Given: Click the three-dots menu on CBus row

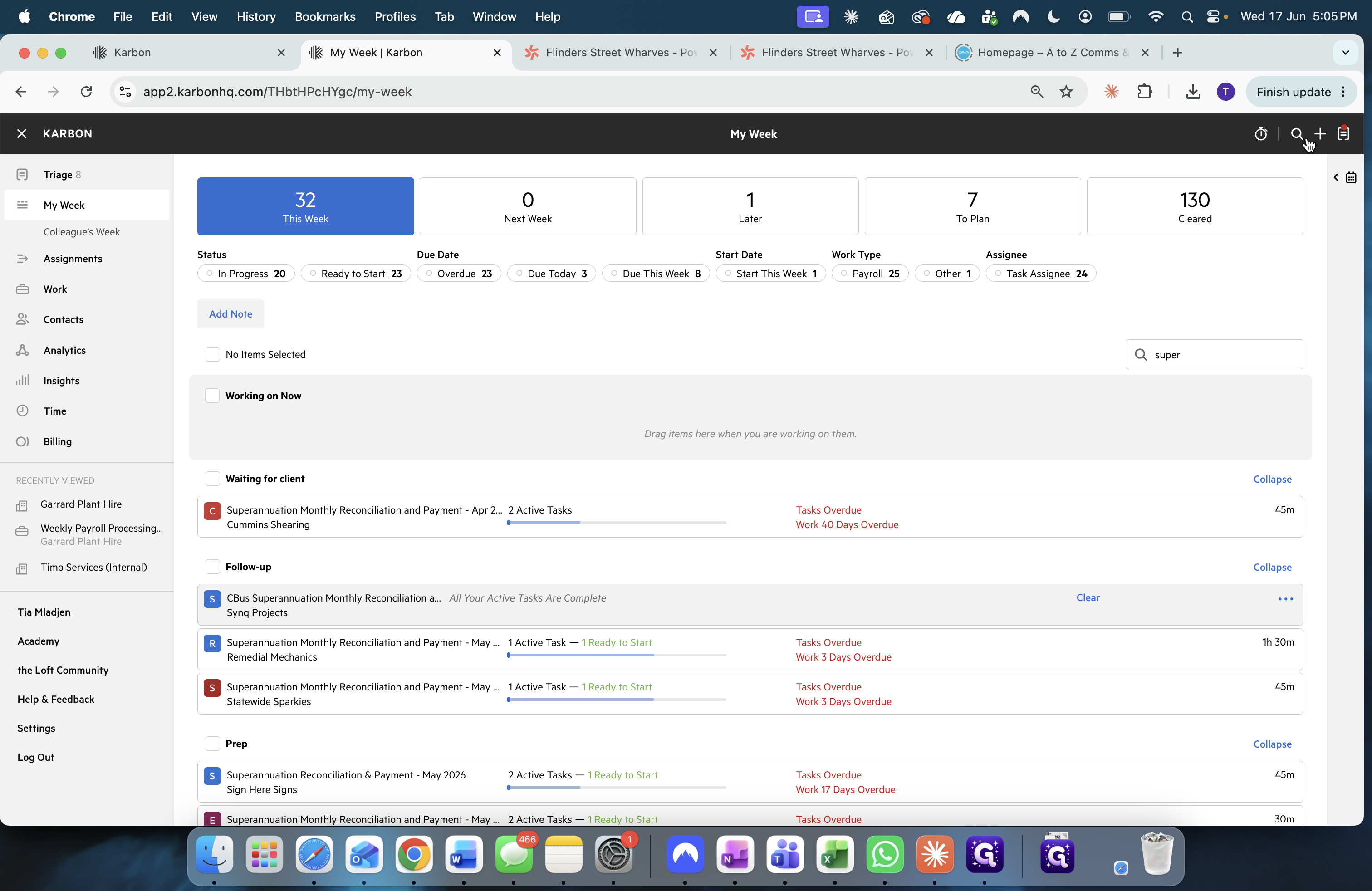Looking at the screenshot, I should coord(1285,599).
